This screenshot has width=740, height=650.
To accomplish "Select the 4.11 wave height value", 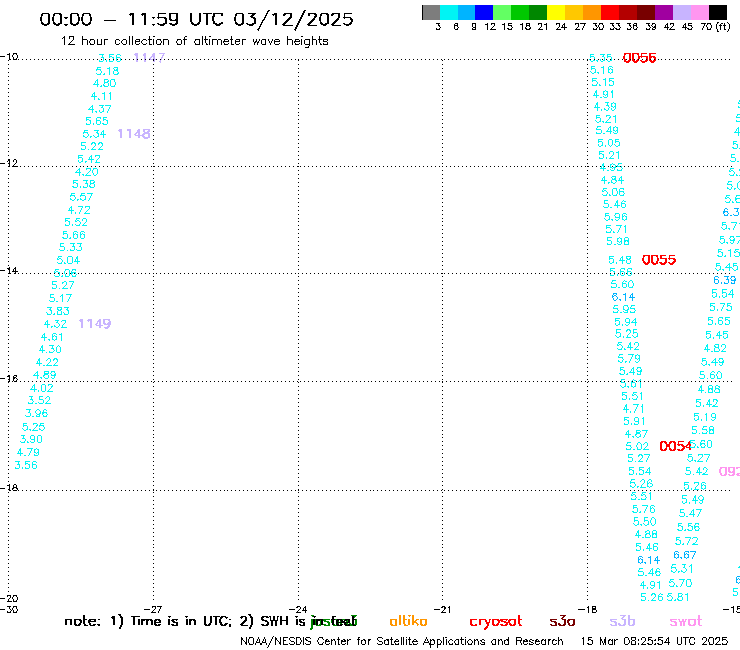I will click(102, 96).
